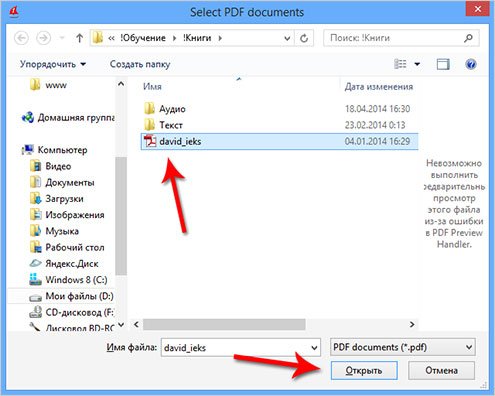
Task: Go up one folder level
Action: coord(79,38)
